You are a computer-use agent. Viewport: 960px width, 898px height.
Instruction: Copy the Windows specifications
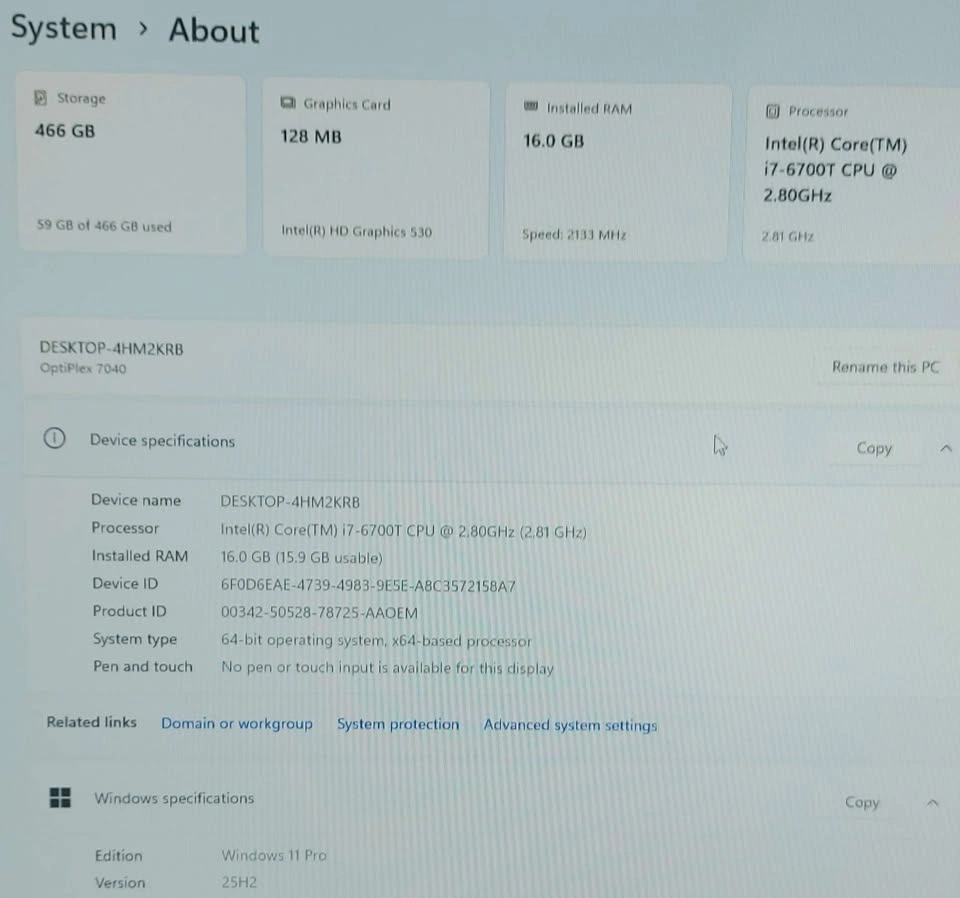[862, 802]
